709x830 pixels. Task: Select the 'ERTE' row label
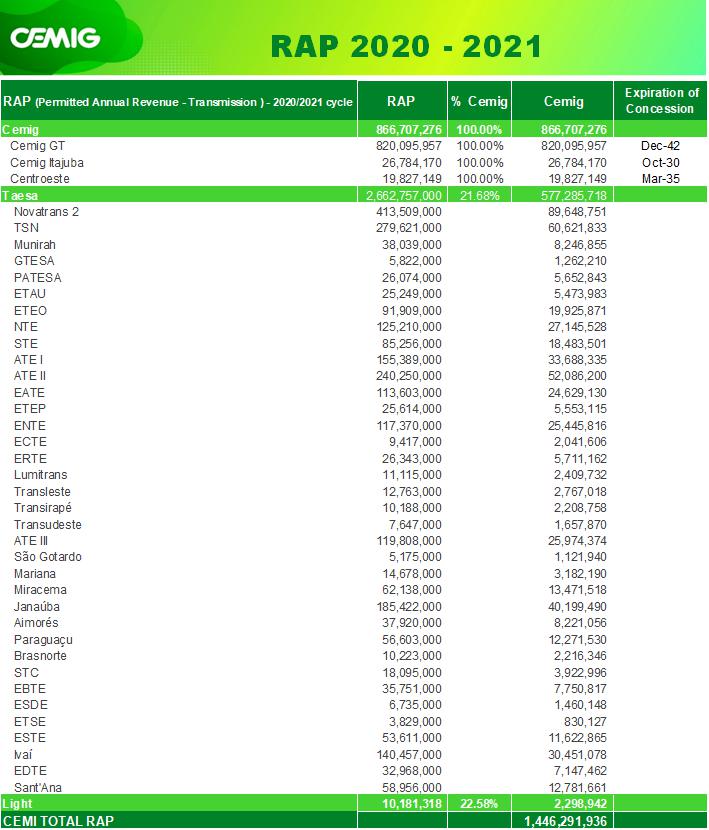pyautogui.click(x=30, y=458)
